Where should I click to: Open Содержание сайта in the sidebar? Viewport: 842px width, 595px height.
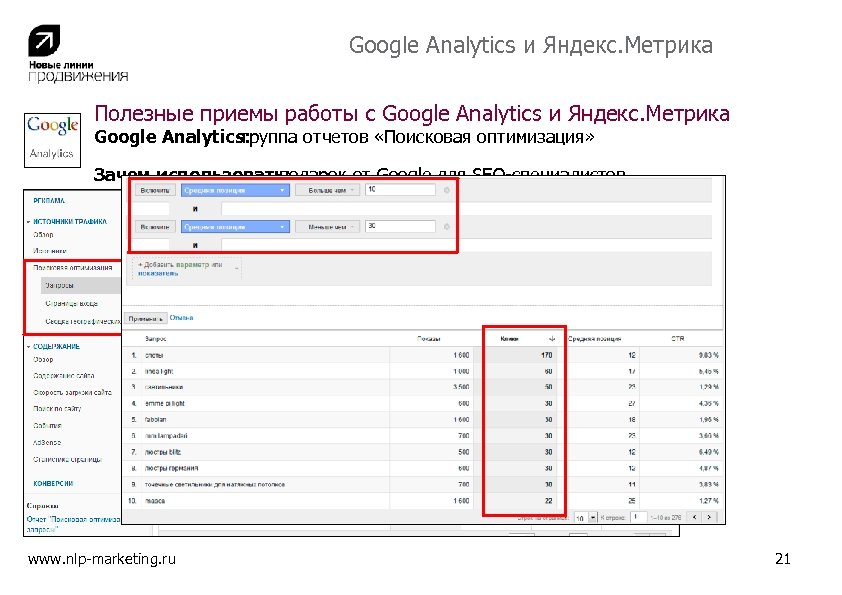point(63,375)
